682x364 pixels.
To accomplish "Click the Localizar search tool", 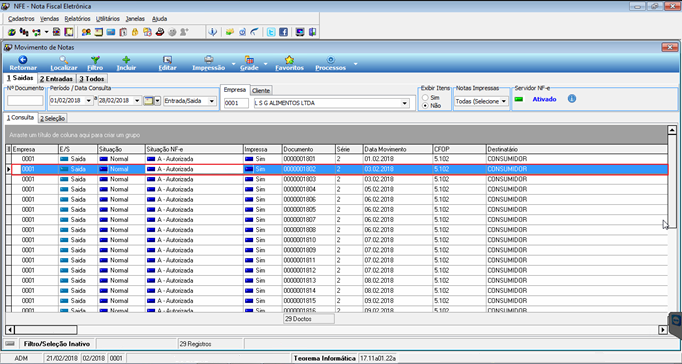I will pos(64,63).
